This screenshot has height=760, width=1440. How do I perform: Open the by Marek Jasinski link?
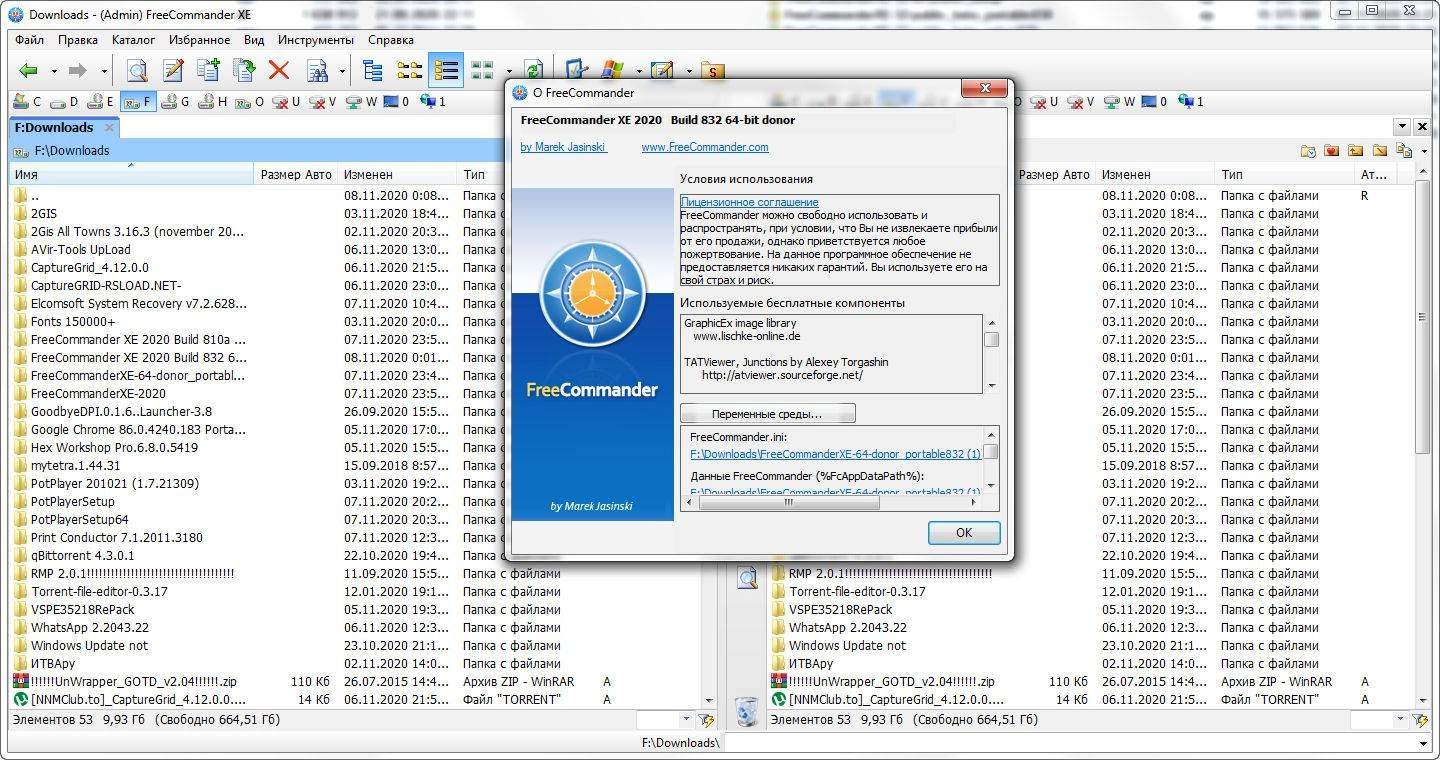[564, 147]
